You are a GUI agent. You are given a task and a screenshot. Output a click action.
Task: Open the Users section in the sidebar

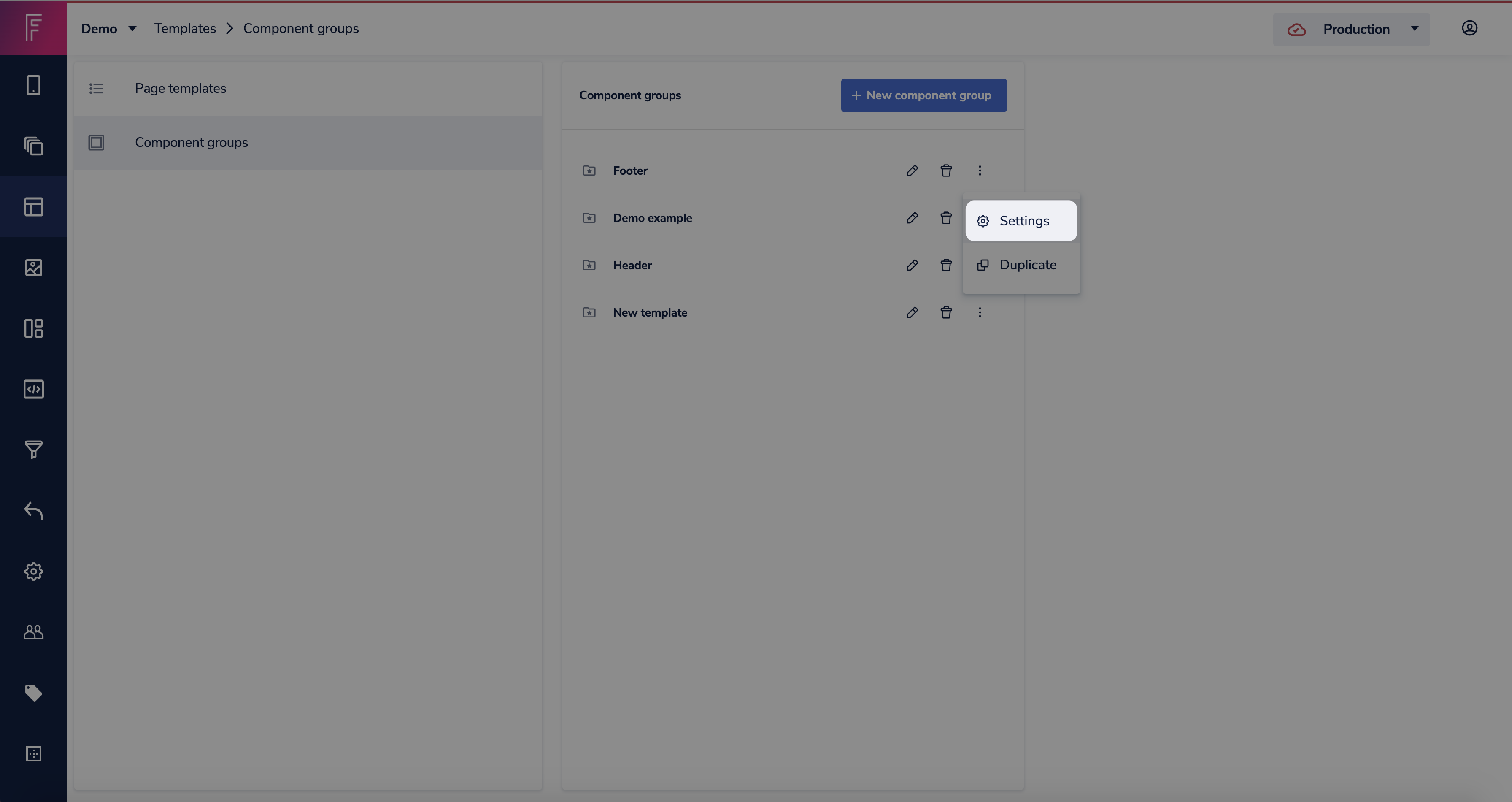tap(33, 632)
